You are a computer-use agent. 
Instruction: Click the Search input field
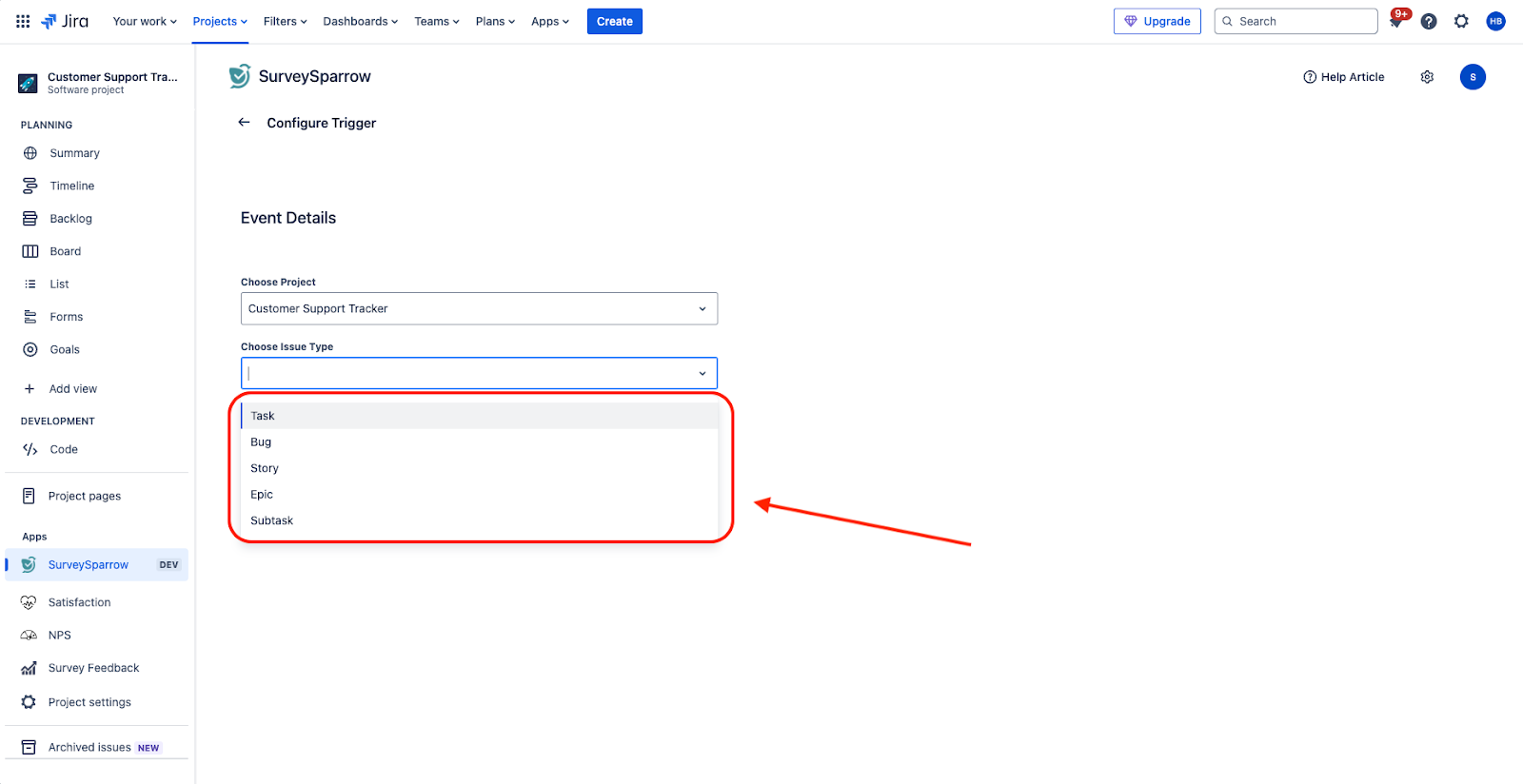[1302, 21]
